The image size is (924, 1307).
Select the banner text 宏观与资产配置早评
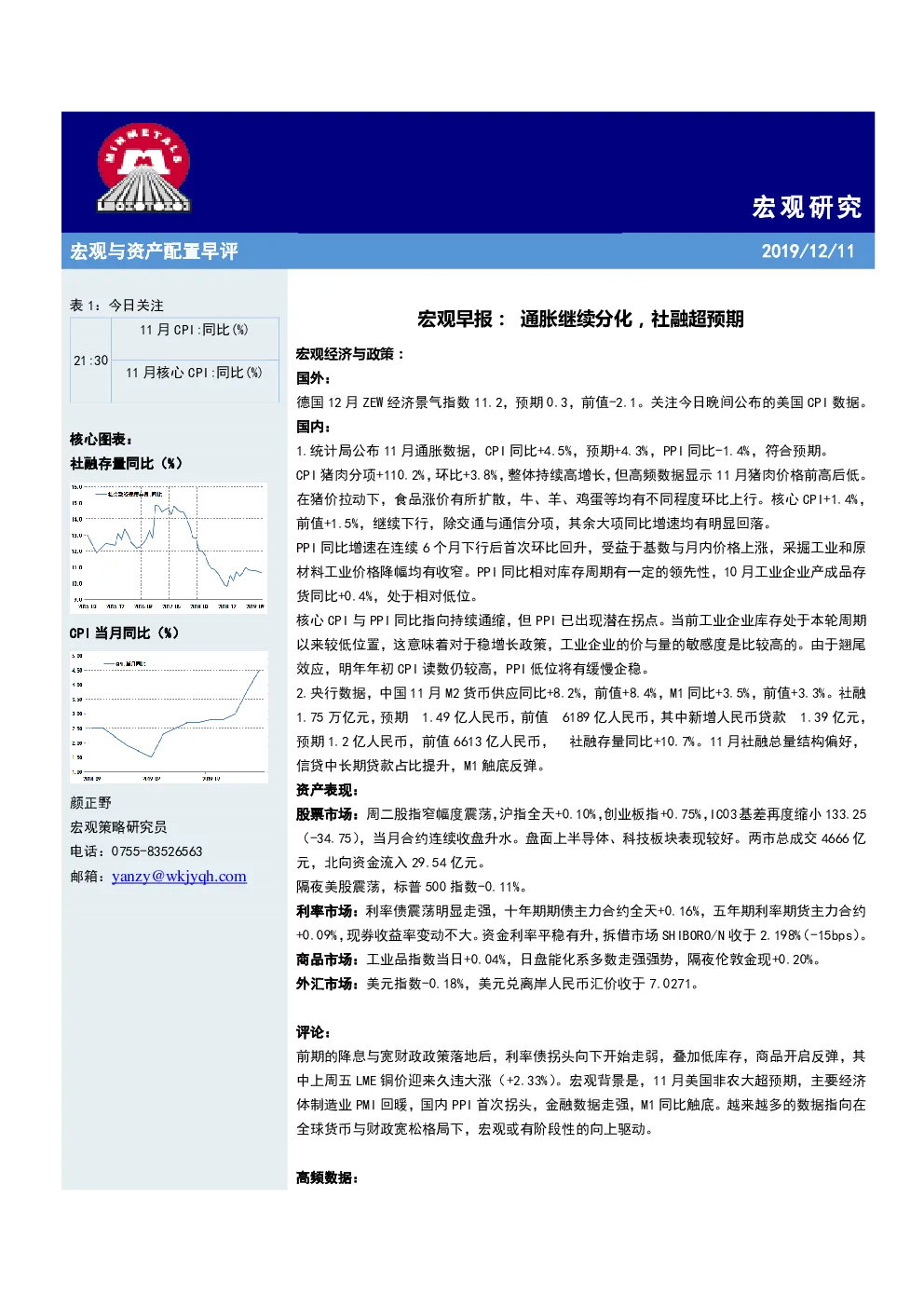[x=154, y=252]
